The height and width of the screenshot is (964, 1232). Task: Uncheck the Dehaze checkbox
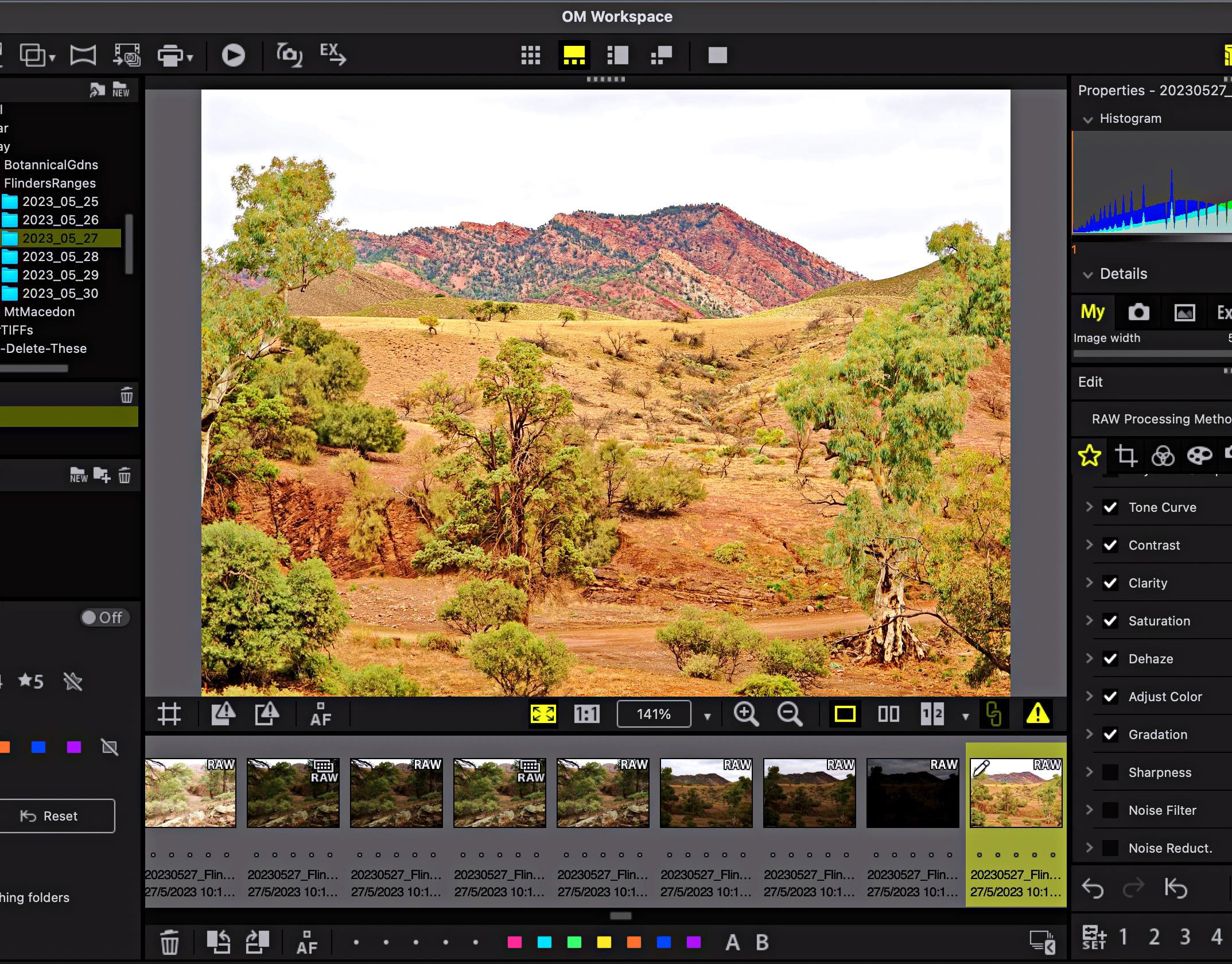point(1110,659)
